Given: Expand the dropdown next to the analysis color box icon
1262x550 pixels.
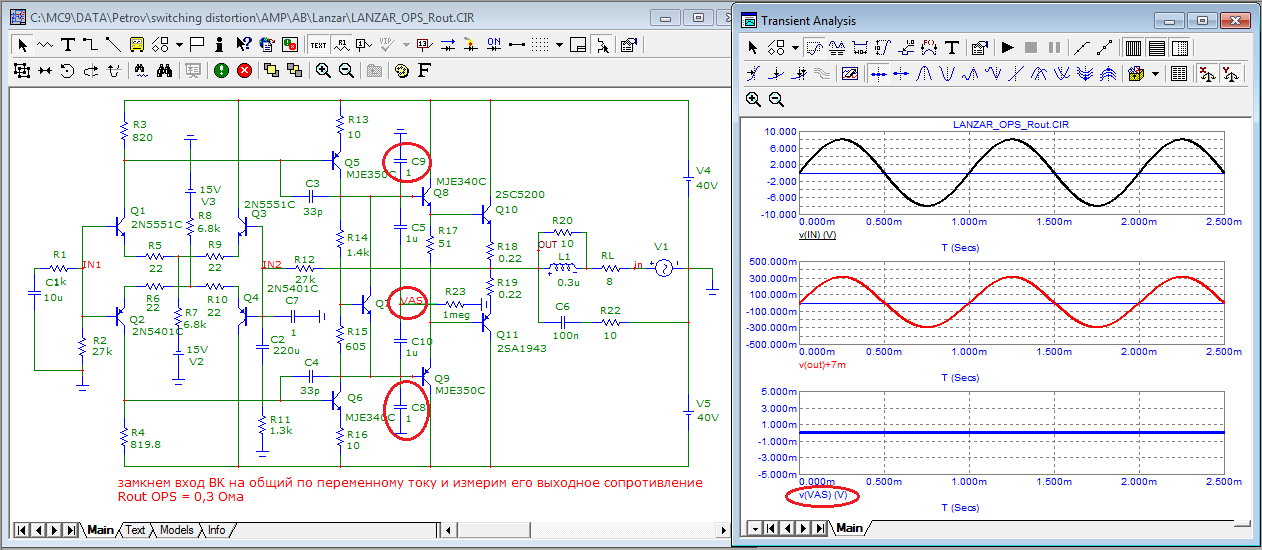Looking at the screenshot, I should click(1156, 73).
